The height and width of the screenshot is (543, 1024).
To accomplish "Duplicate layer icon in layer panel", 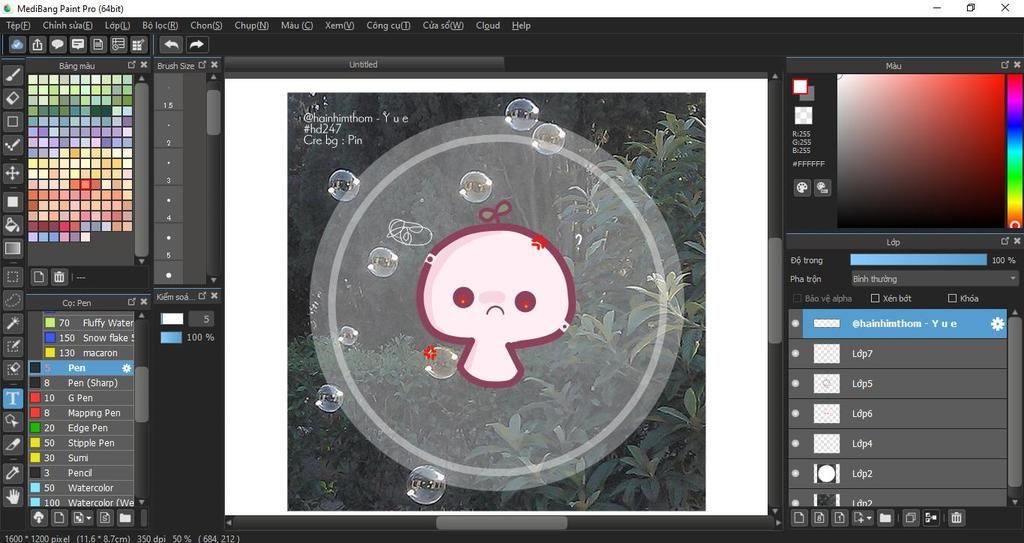I will [x=910, y=518].
